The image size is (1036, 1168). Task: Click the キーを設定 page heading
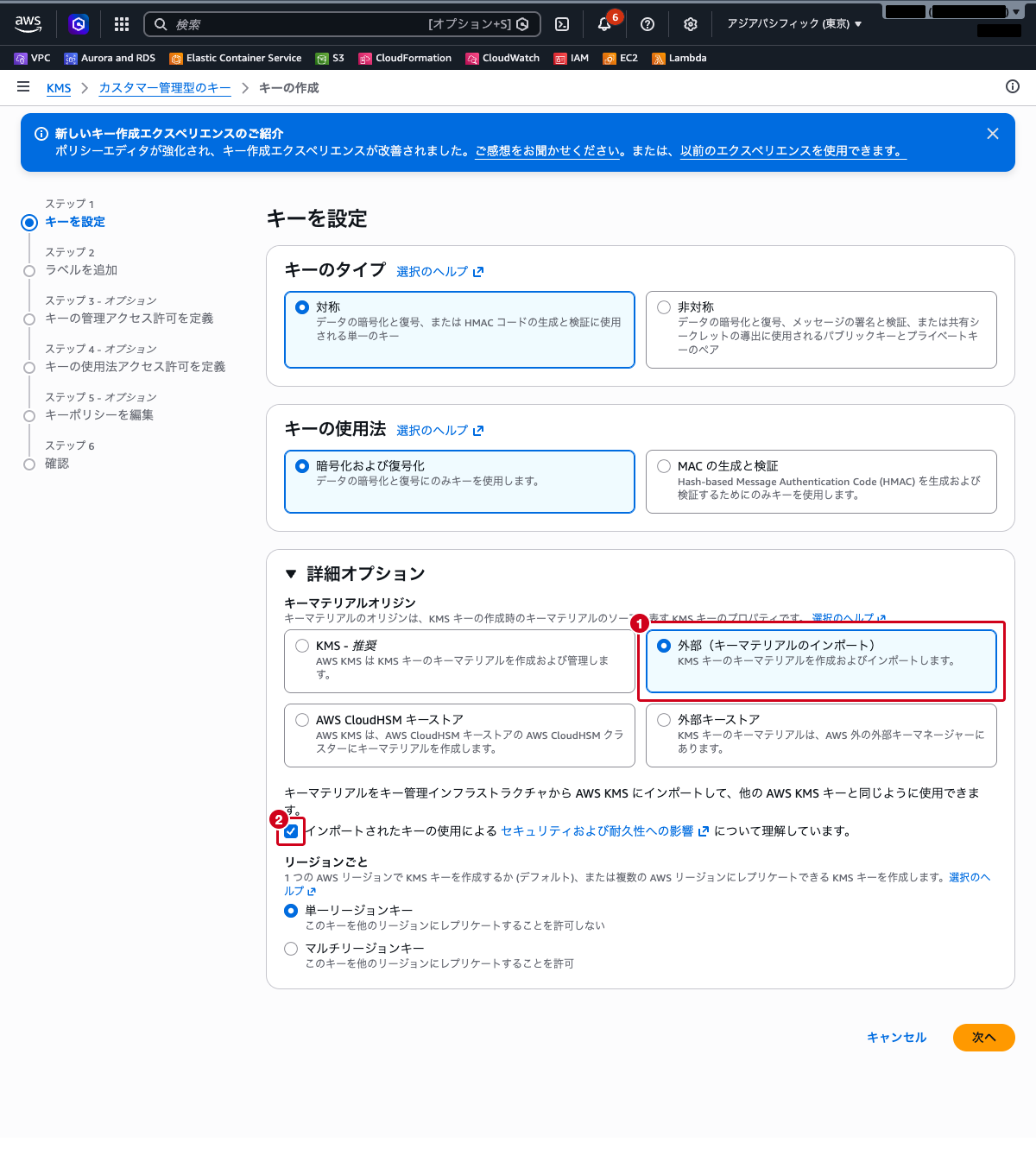pos(317,218)
